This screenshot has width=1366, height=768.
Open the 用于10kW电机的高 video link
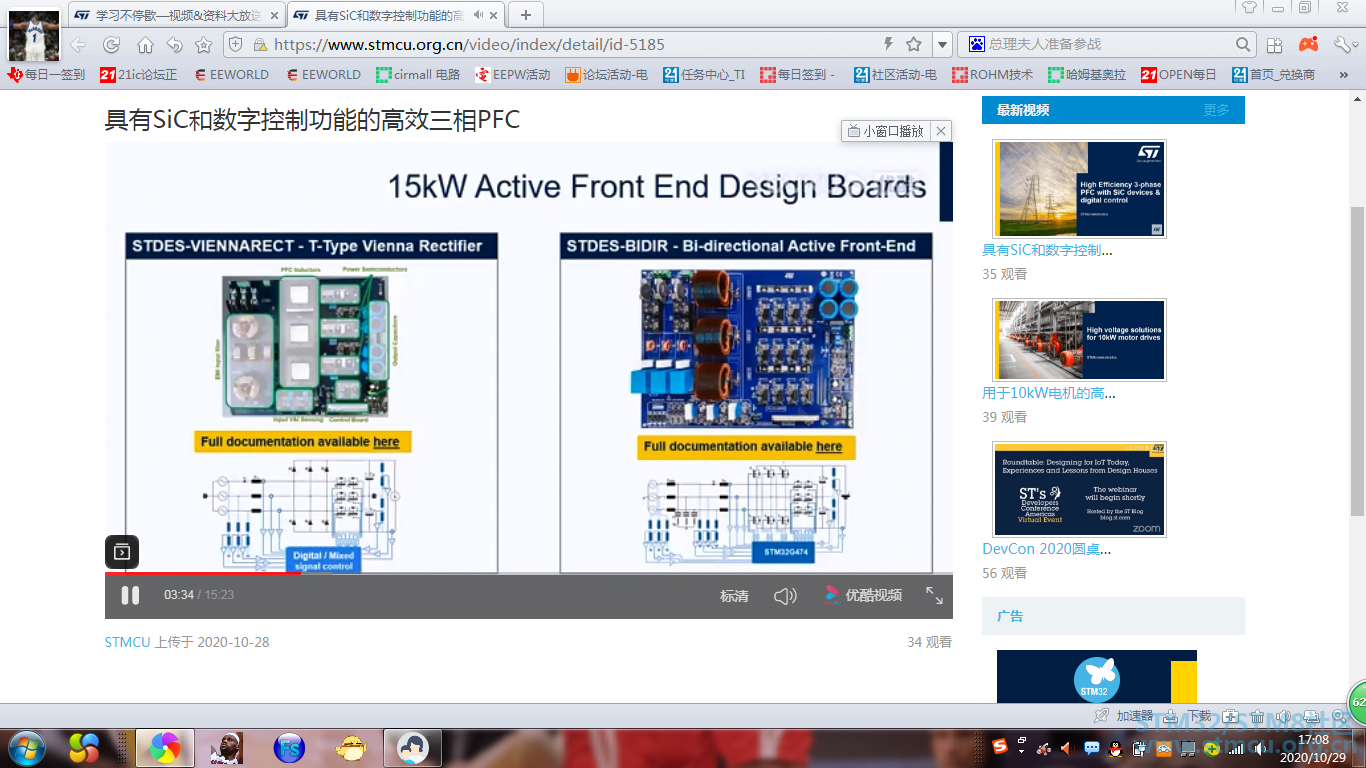tap(1049, 393)
